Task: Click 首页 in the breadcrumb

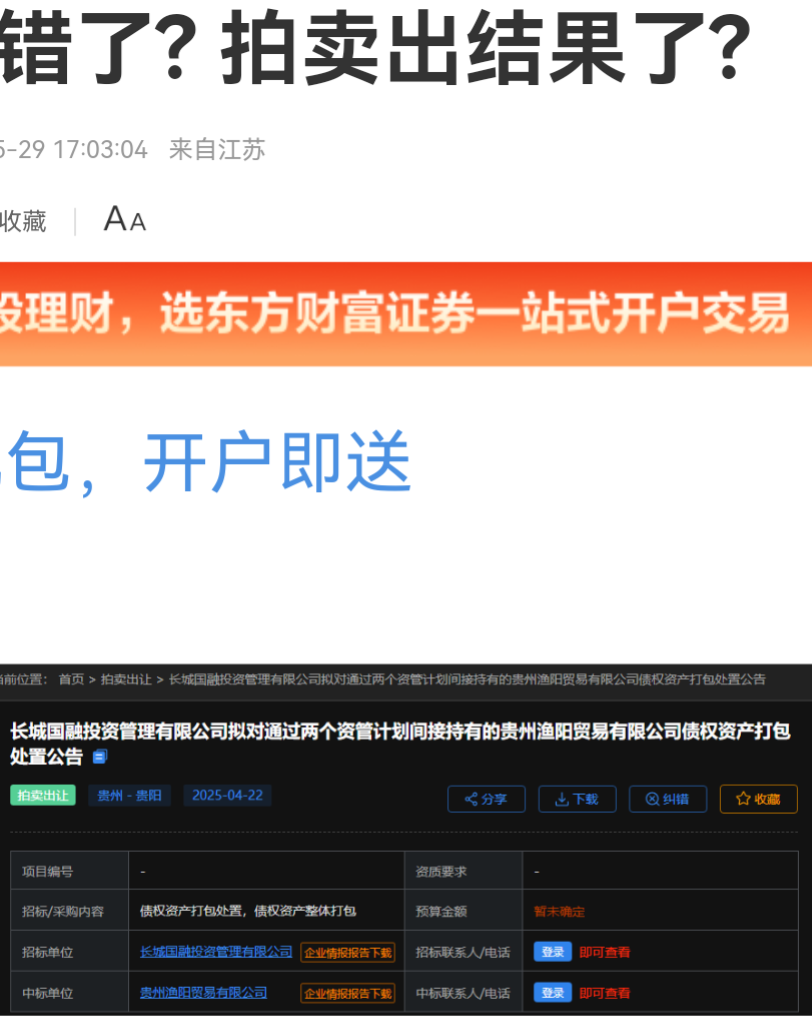Action: pyautogui.click(x=71, y=680)
